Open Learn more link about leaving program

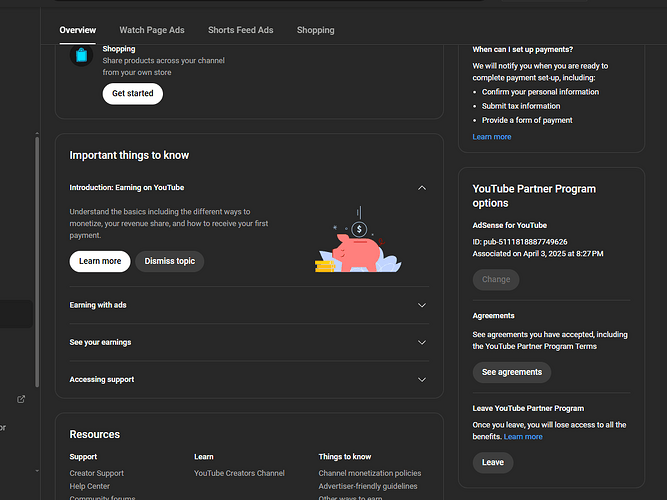click(523, 437)
